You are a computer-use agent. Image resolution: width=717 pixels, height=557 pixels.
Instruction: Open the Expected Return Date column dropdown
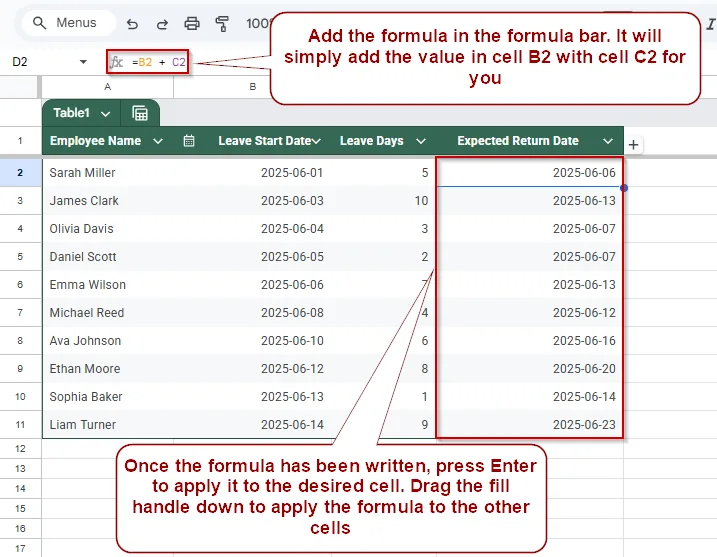[x=608, y=141]
